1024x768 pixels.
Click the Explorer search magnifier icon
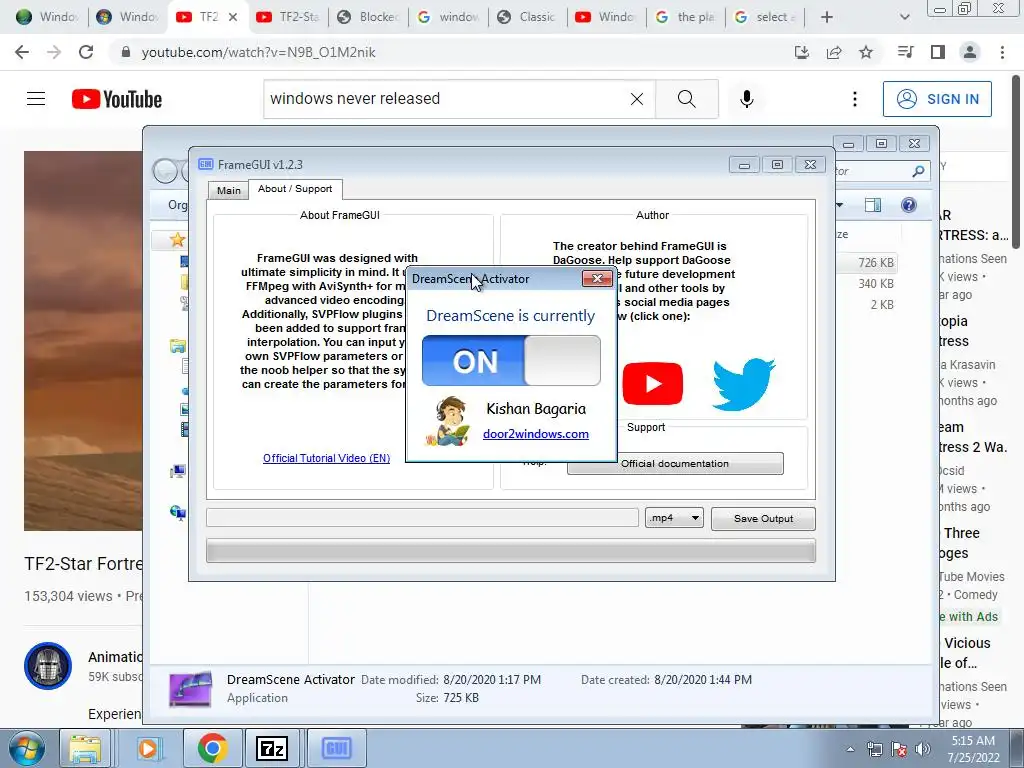click(918, 171)
